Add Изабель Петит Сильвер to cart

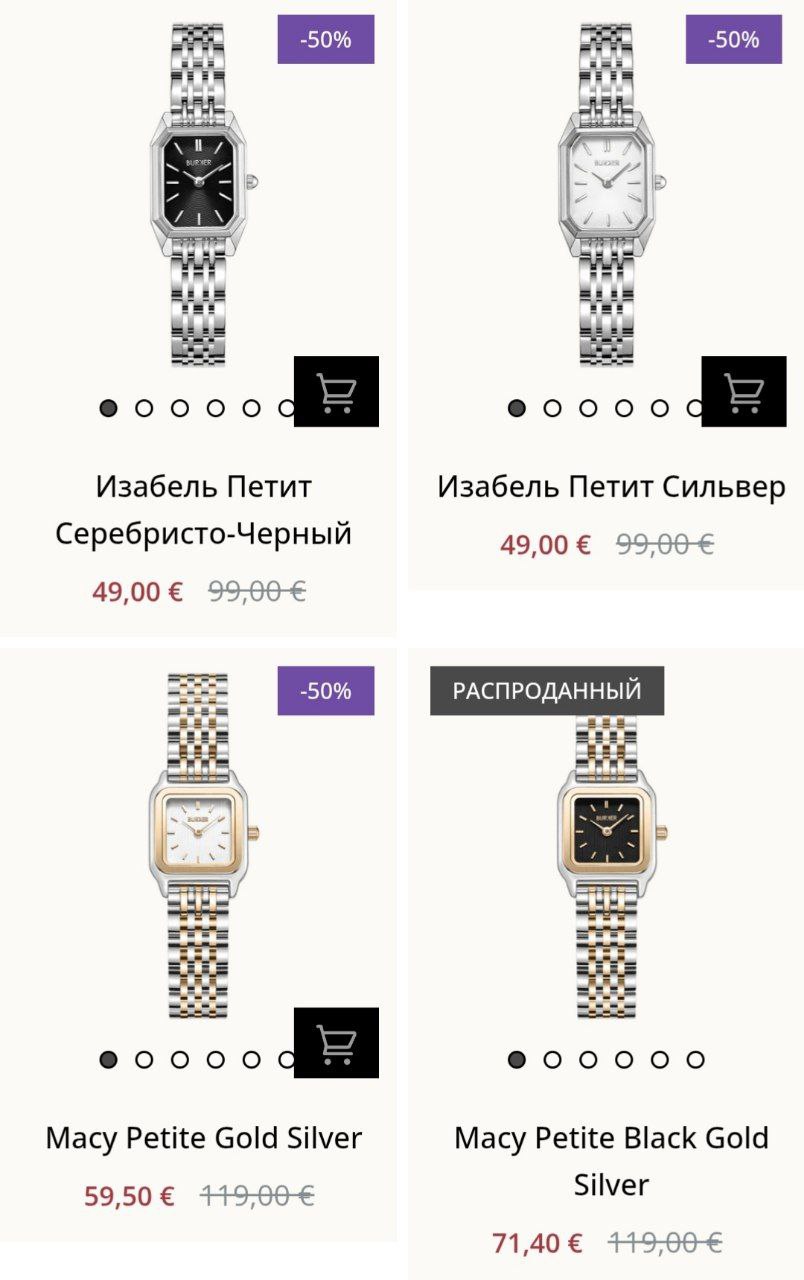(743, 391)
